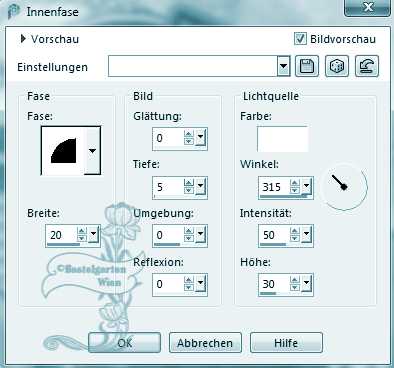394x368 pixels.
Task: Open the Breite slider dropdown arrow
Action: click(93, 235)
